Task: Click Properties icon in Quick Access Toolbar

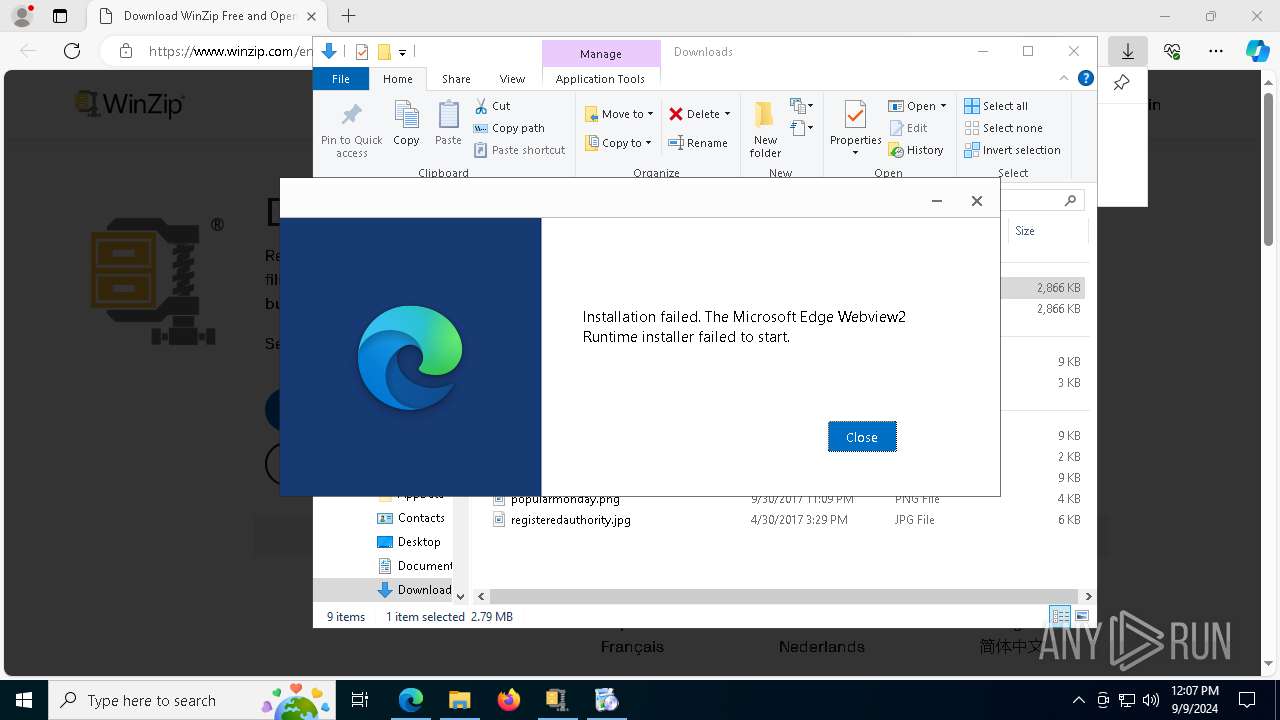Action: [362, 52]
